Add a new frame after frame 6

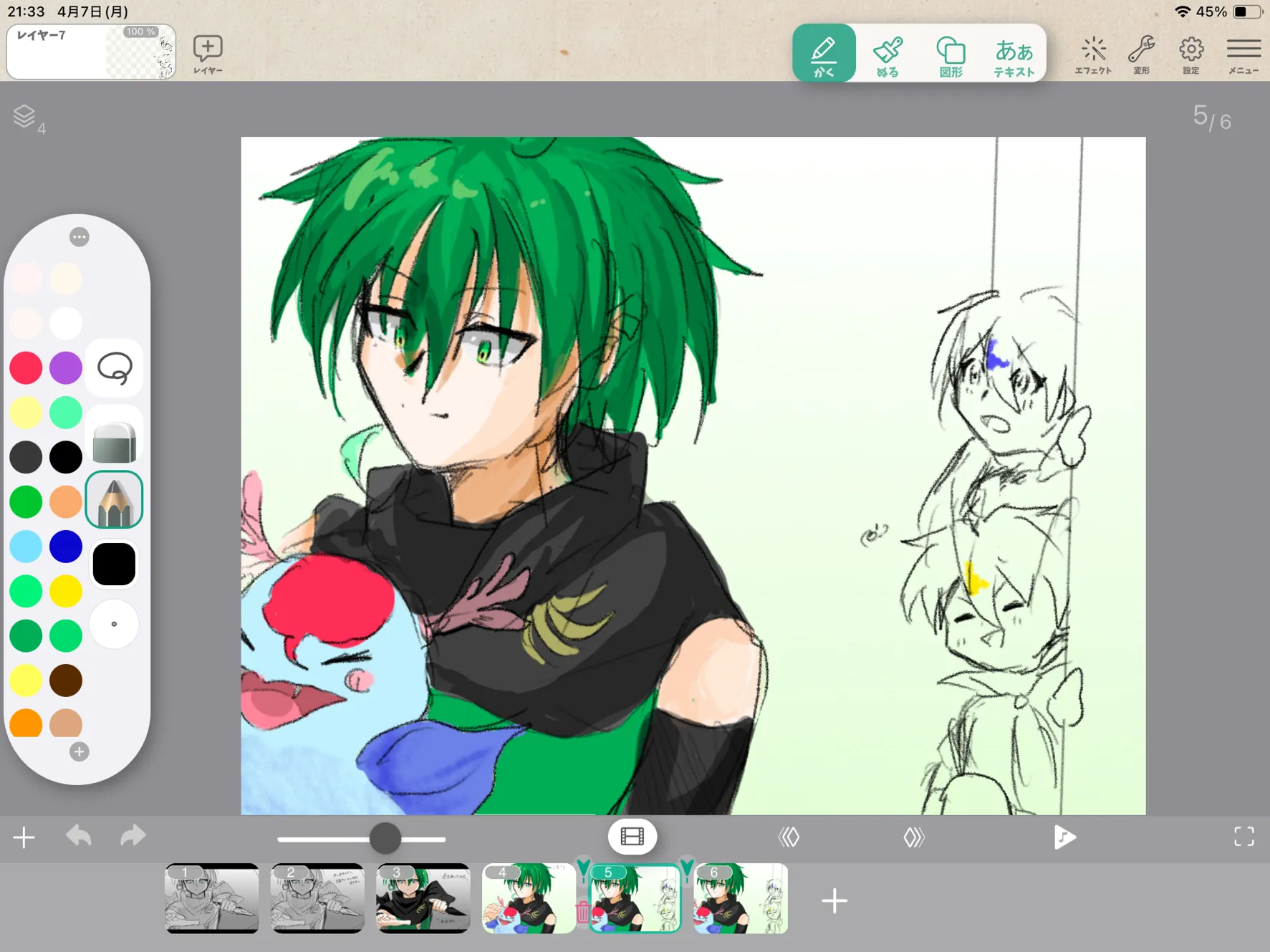click(834, 900)
